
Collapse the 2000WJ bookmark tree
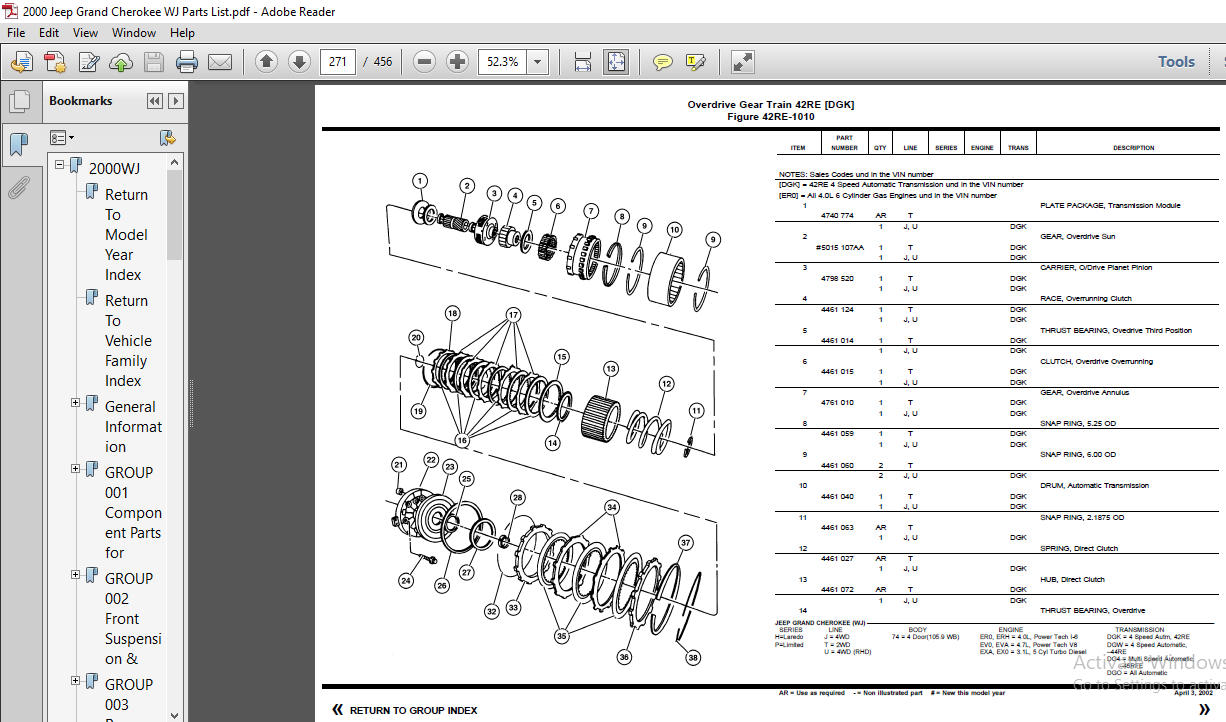pos(60,164)
